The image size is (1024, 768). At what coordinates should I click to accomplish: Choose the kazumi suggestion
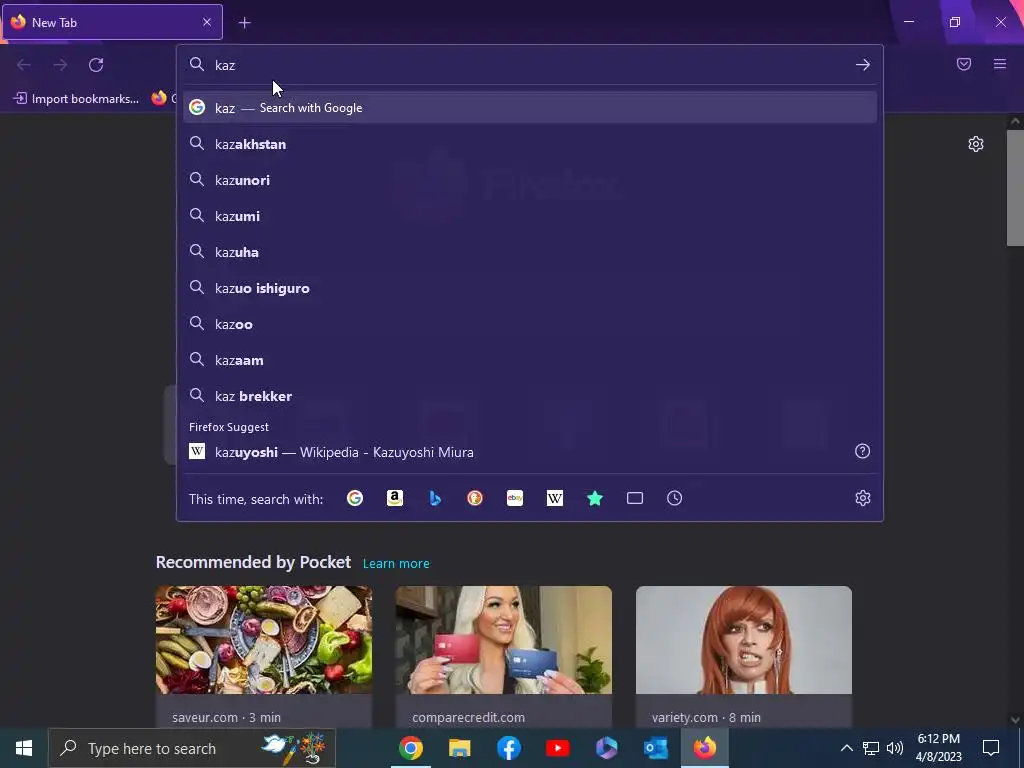(530, 216)
